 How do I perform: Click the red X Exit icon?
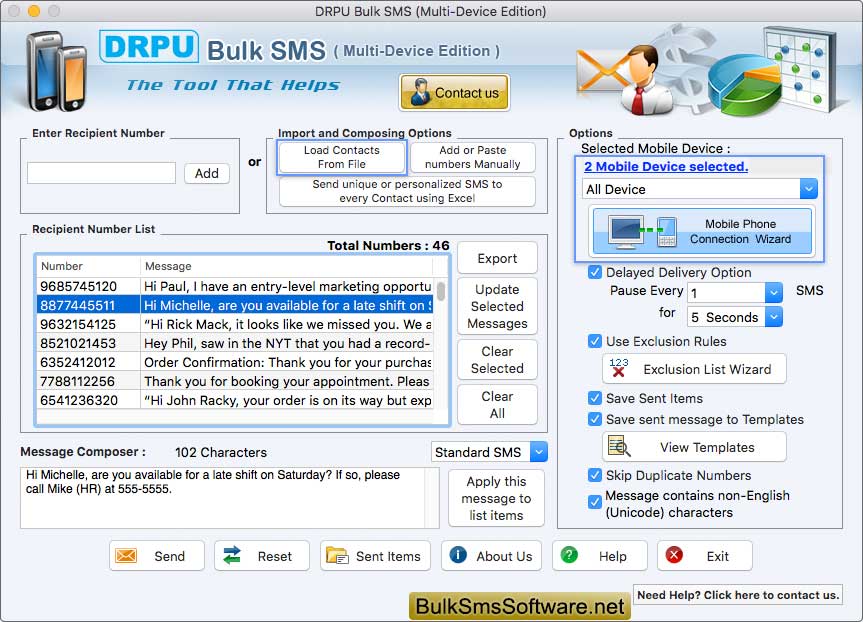tap(674, 555)
